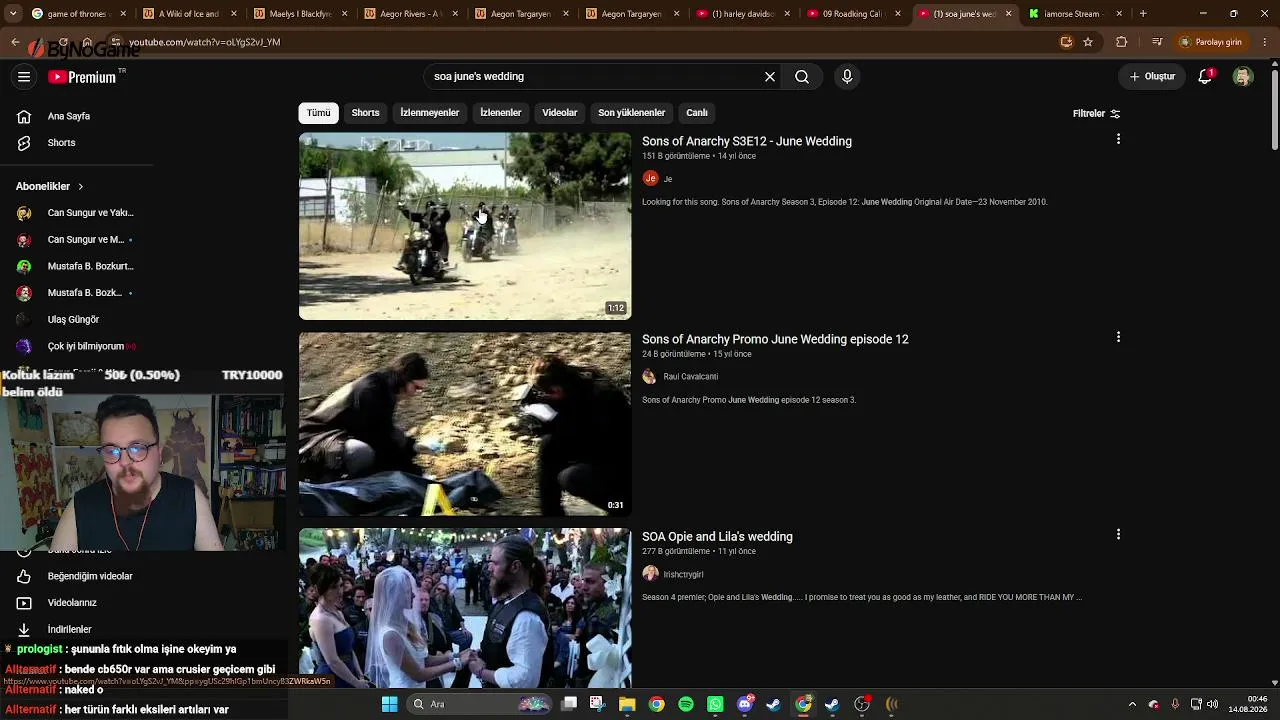The width and height of the screenshot is (1280, 720).
Task: Open WhatsApp from the taskbar
Action: tap(715, 704)
